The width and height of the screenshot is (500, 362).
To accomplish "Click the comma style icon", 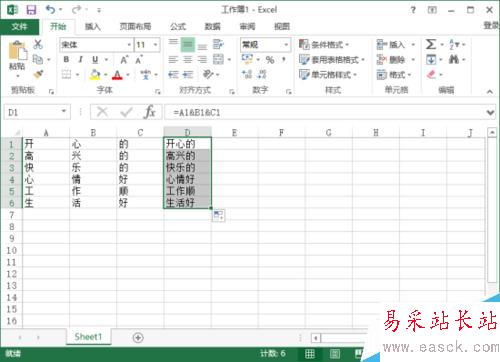I will coord(284,59).
